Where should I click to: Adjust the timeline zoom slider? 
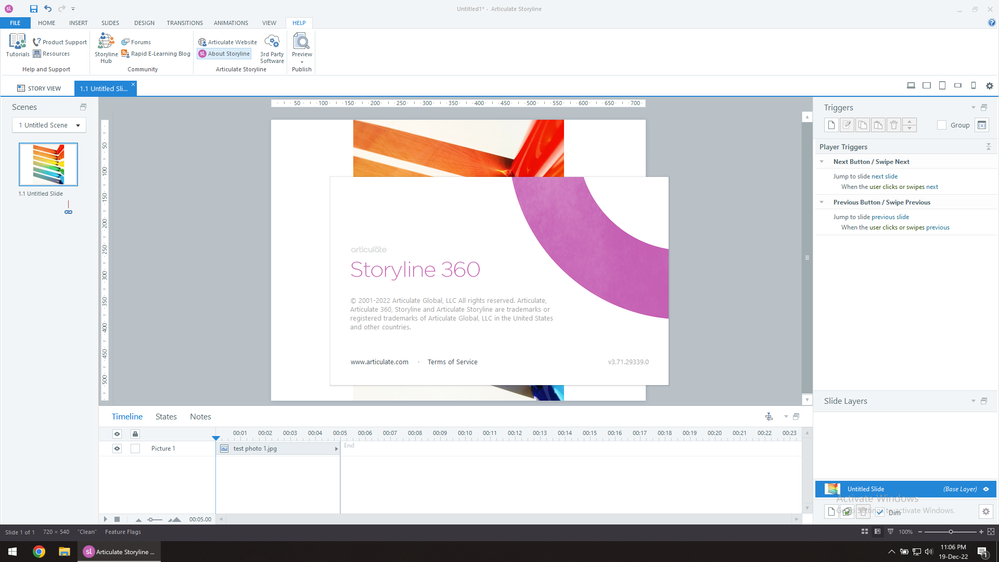click(157, 519)
